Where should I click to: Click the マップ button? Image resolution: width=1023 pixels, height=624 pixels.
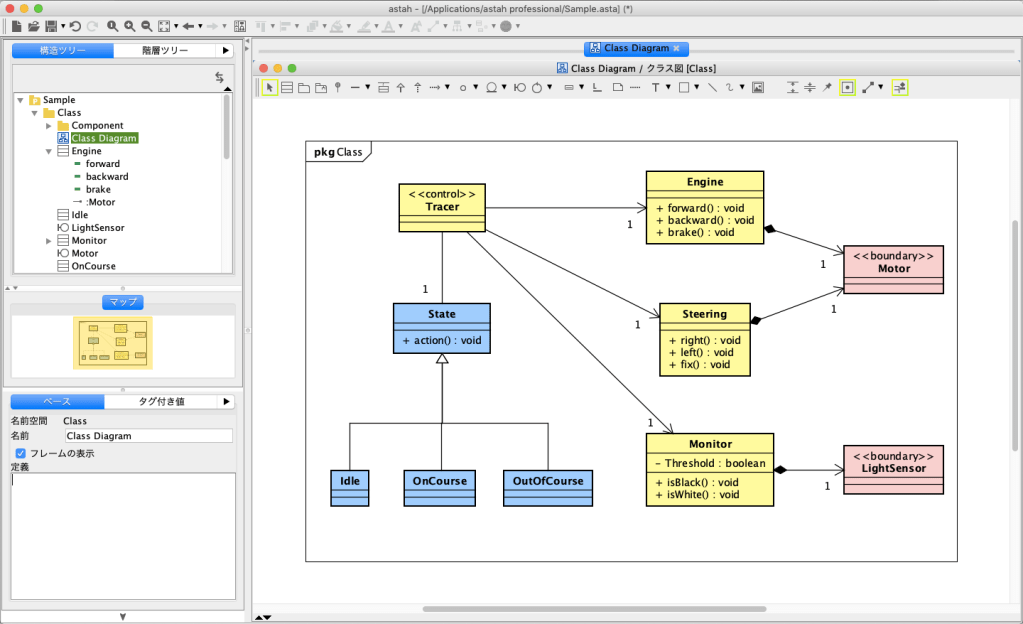122,302
